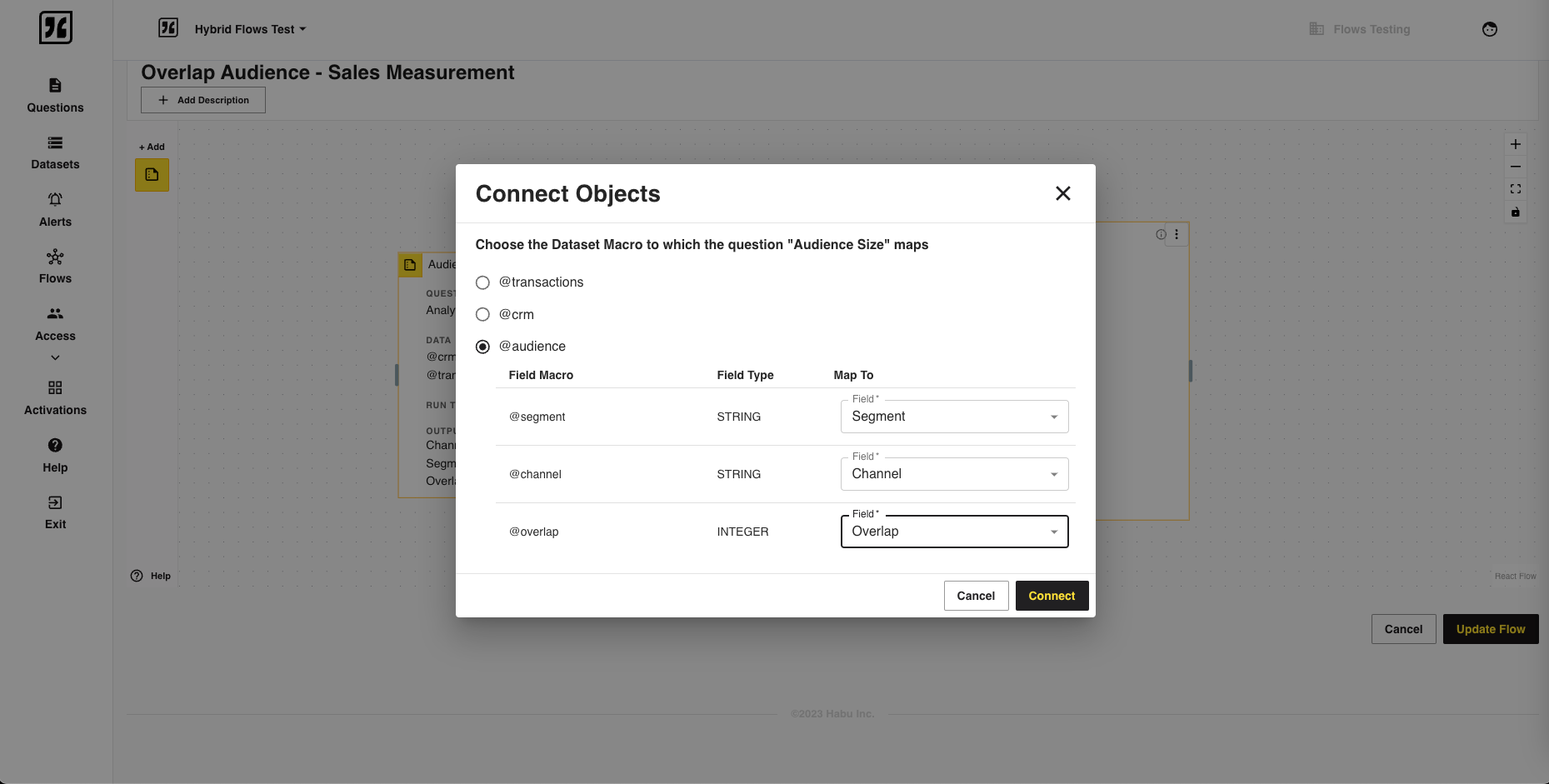Click the Update Flow button
Screen dimensions: 1549x784
1491,629
